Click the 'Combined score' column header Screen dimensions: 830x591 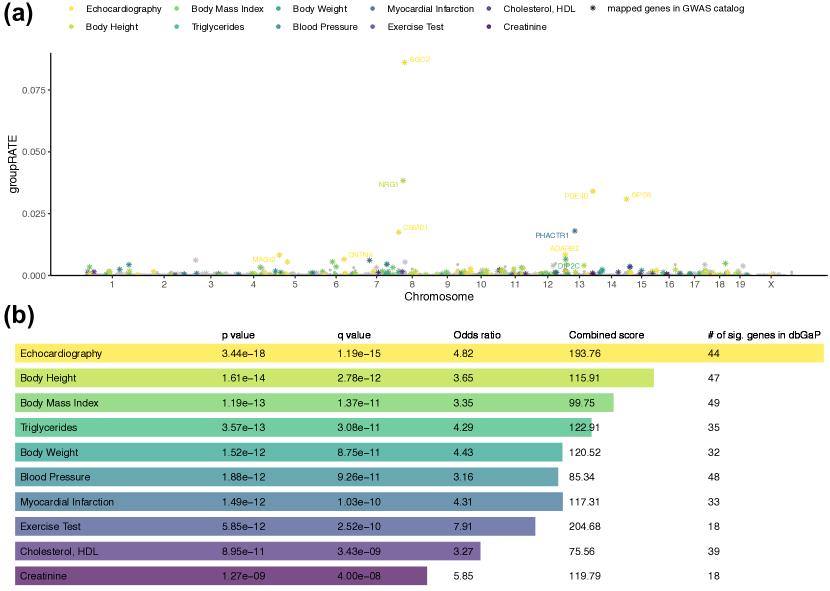pyautogui.click(x=606, y=335)
